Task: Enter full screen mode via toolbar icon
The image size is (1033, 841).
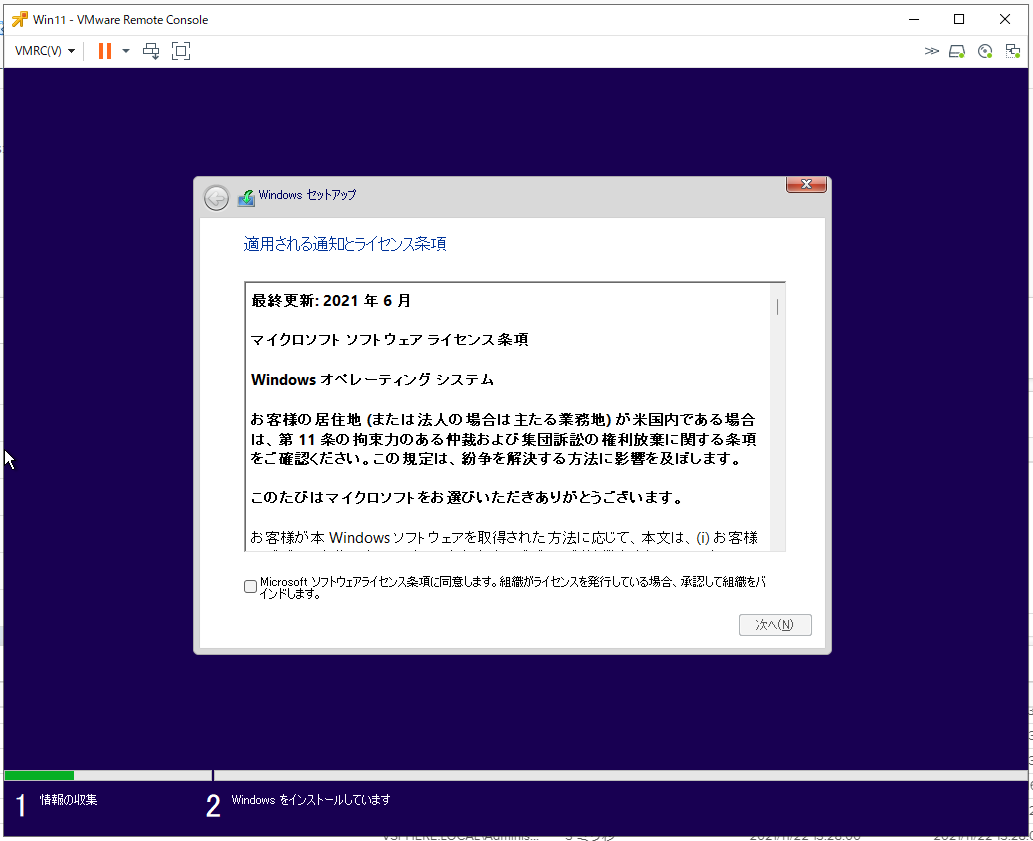Action: coord(180,51)
